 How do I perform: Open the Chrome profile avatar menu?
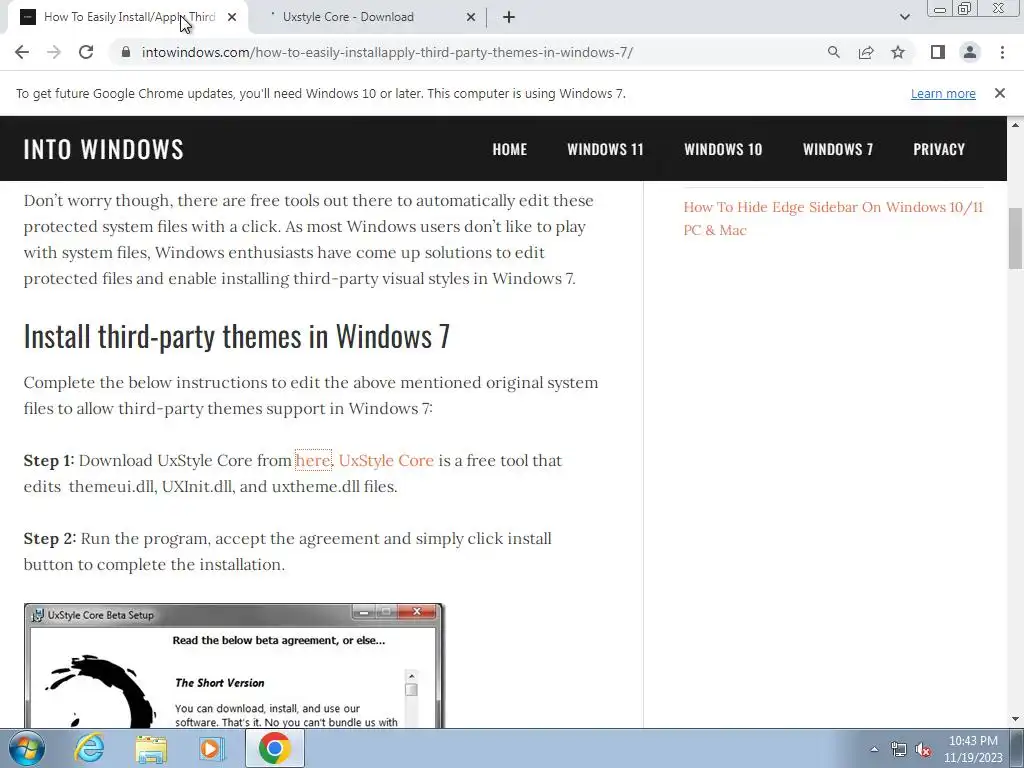pos(970,52)
